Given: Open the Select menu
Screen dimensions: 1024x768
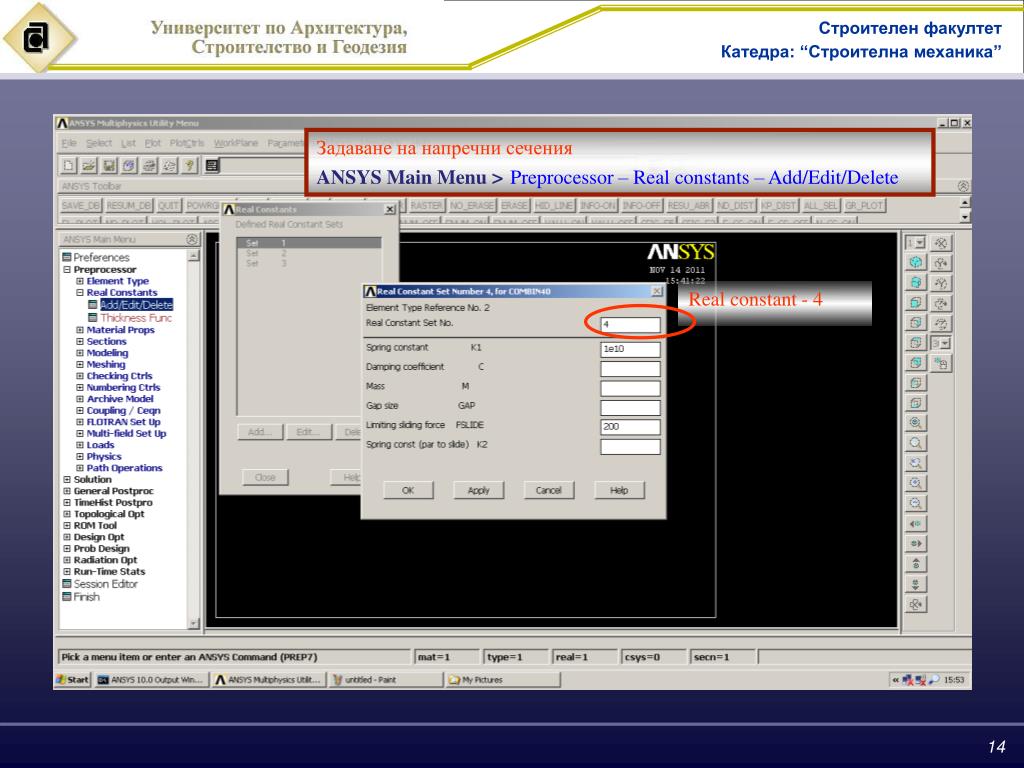Looking at the screenshot, I should point(99,143).
